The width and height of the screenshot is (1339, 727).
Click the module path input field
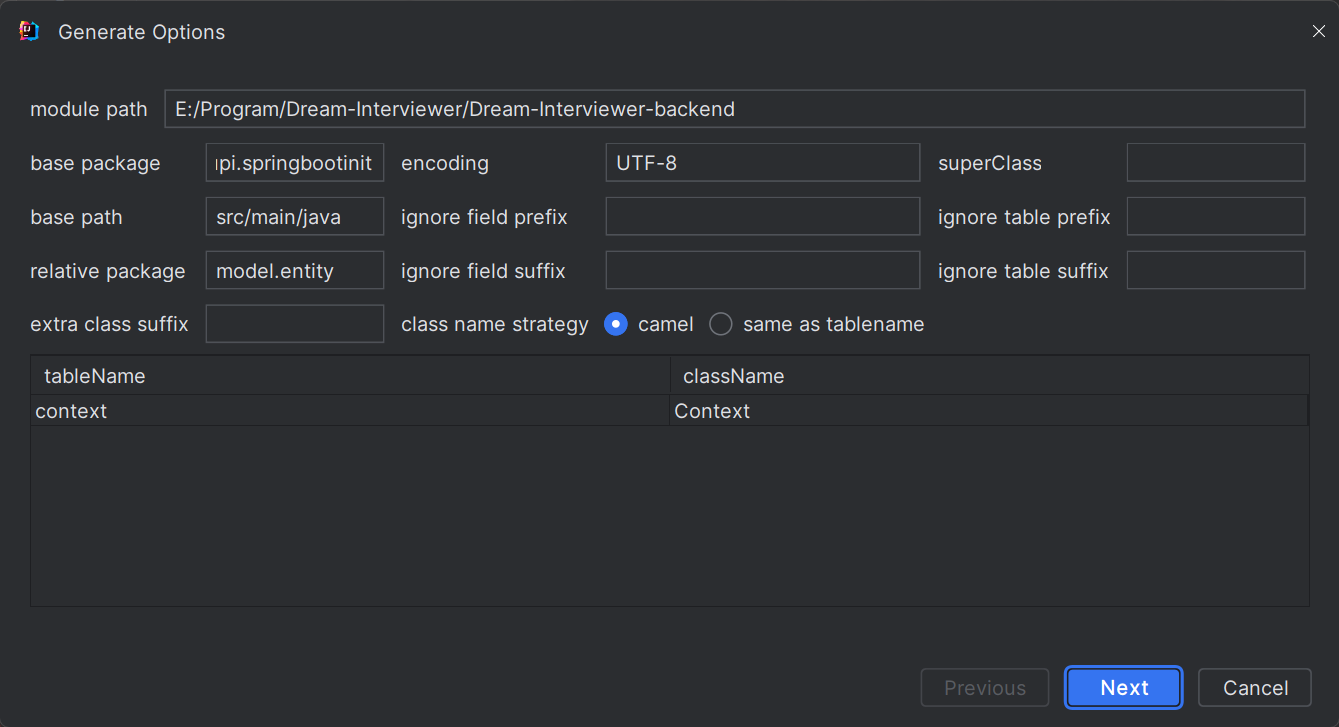[734, 109]
